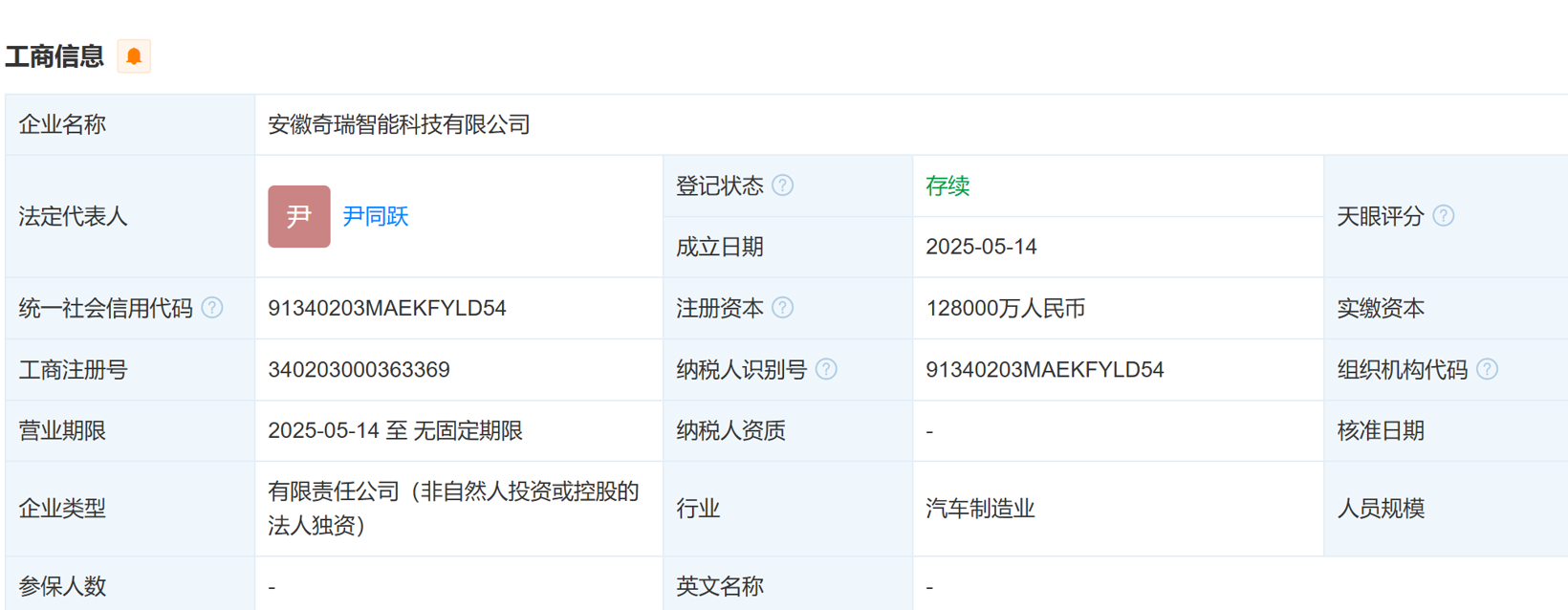1568x610 pixels.
Task: Click the help icon next to 注册资本
Action: tap(782, 308)
